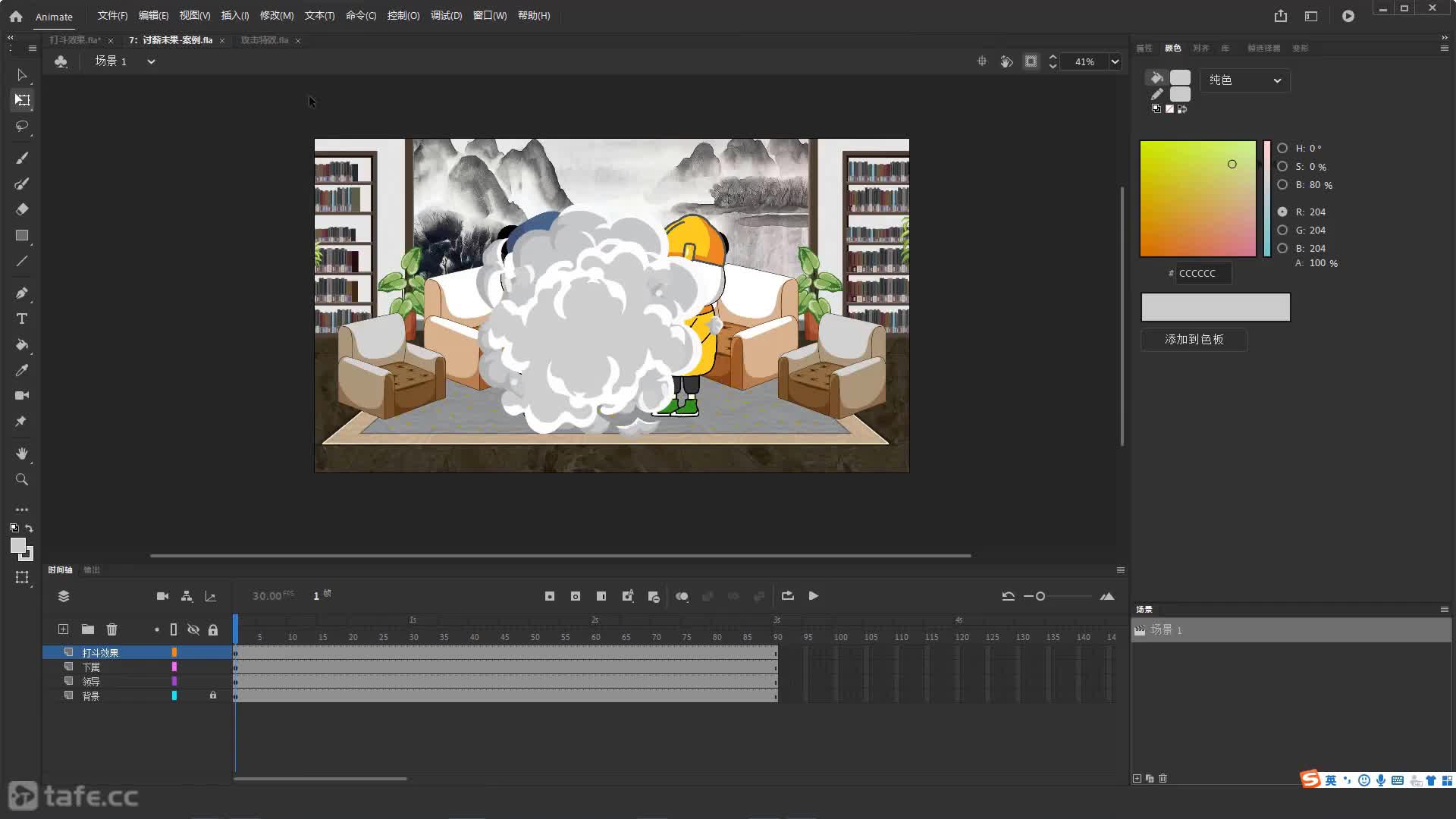The image size is (1456, 819).
Task: Click the delete layer trash icon
Action: [x=112, y=629]
